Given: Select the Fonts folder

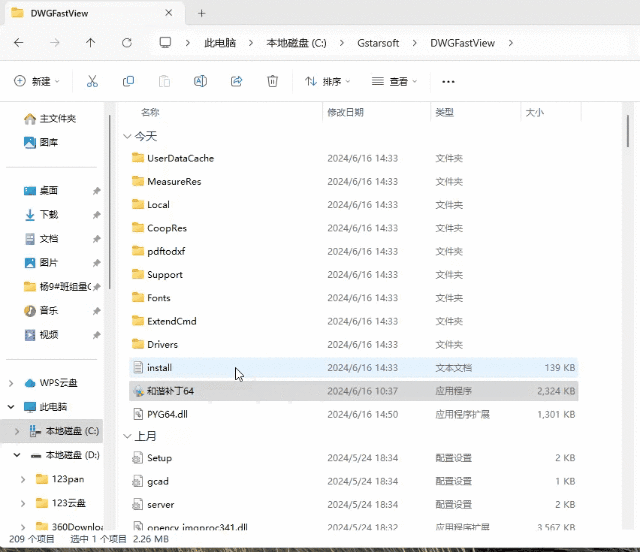Looking at the screenshot, I should (353, 298).
